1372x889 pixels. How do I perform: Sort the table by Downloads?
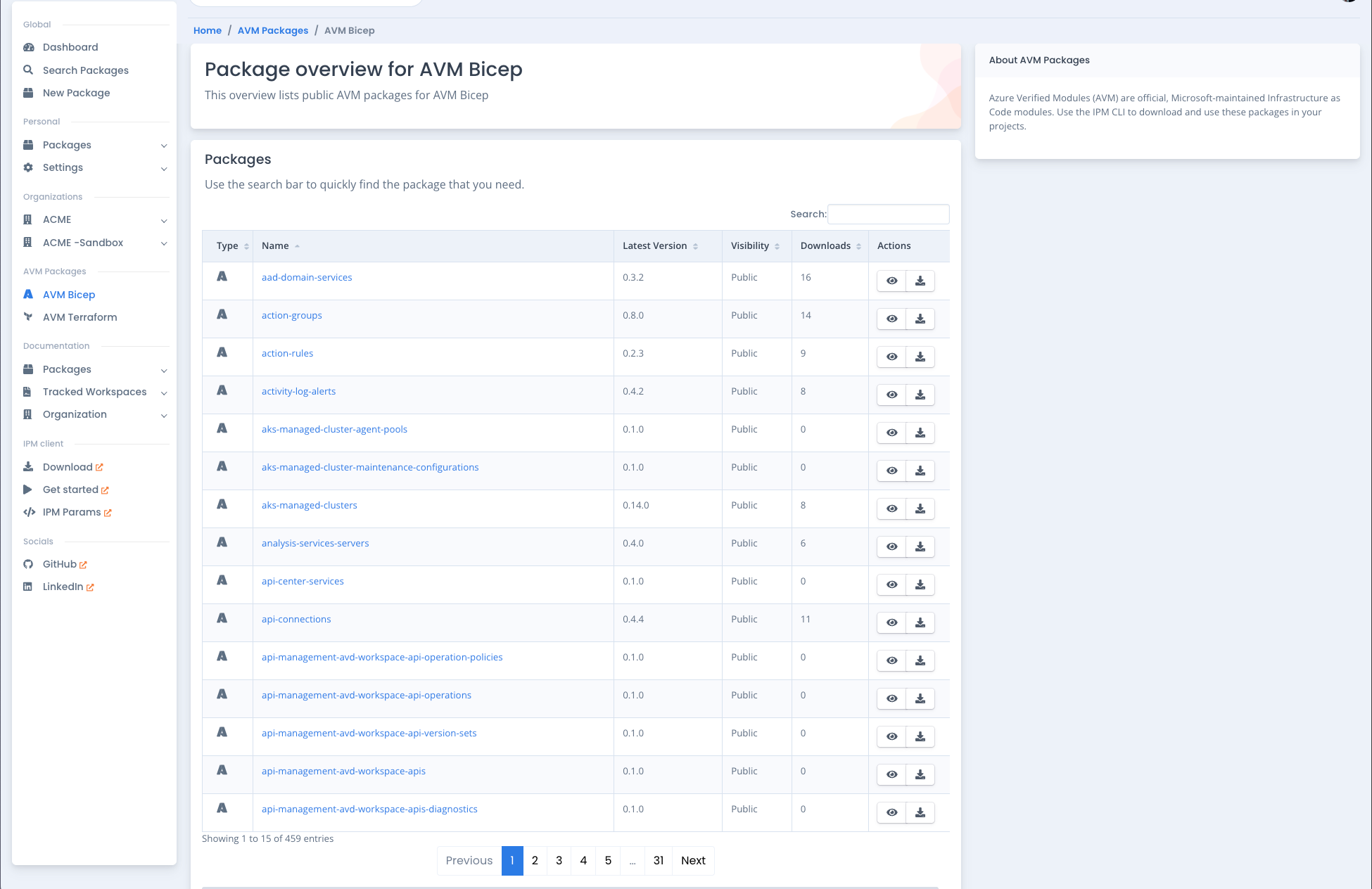coord(830,246)
